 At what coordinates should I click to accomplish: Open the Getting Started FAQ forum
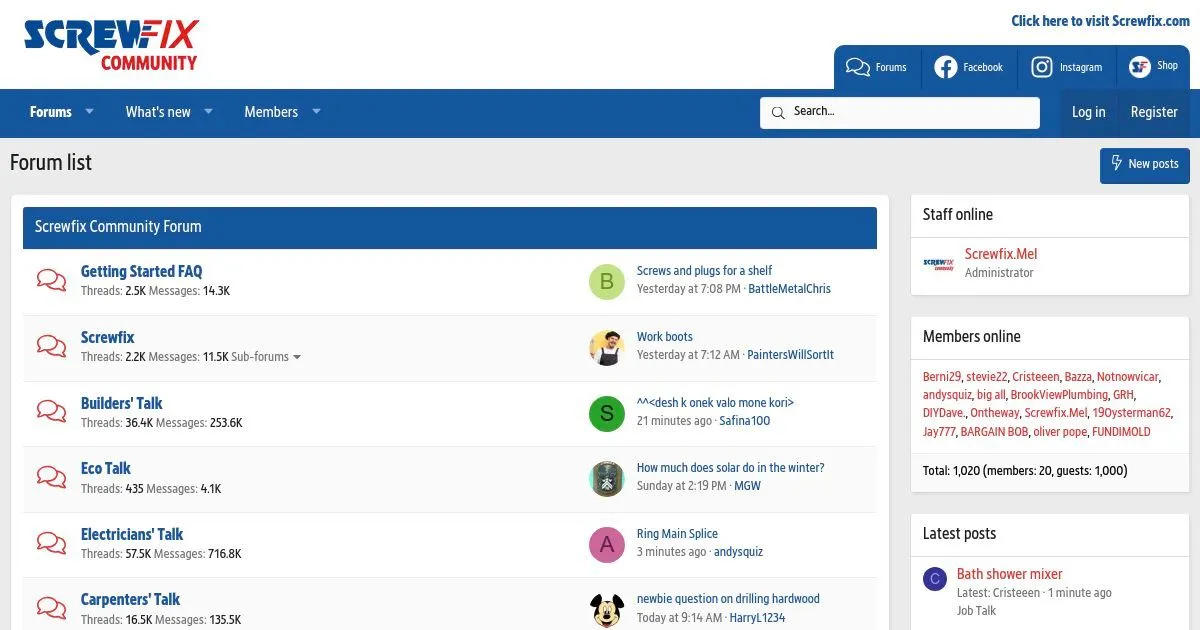tap(141, 272)
